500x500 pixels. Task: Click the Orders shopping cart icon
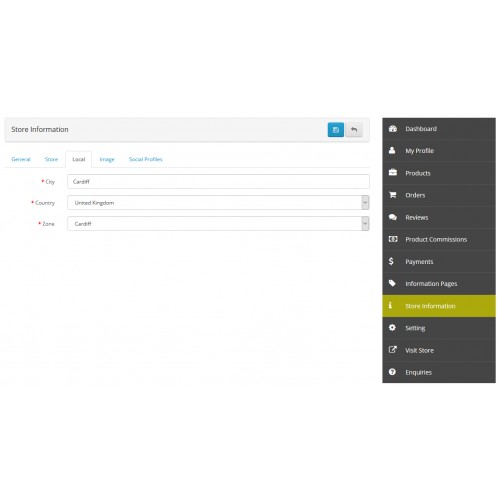pos(393,195)
